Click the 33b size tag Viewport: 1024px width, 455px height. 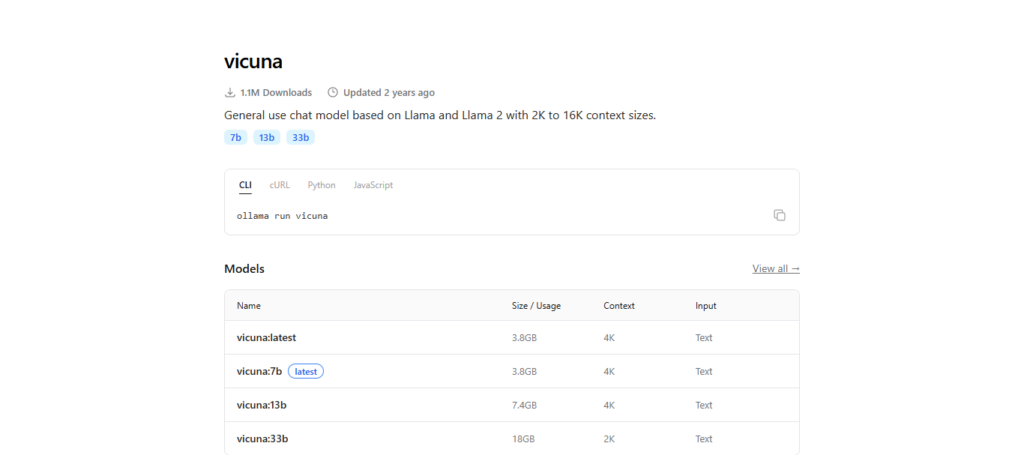(x=300, y=138)
